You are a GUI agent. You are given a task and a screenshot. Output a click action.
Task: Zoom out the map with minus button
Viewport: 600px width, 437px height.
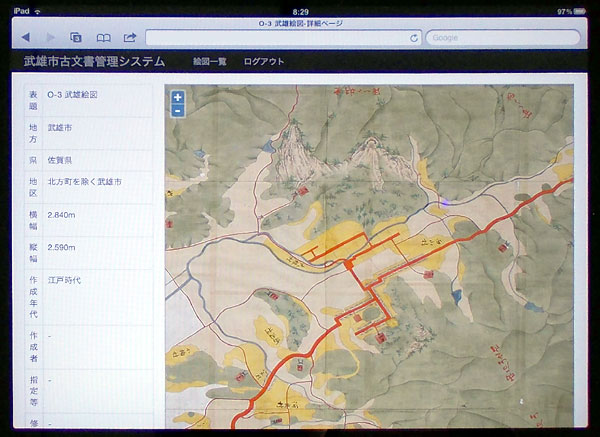(x=178, y=111)
